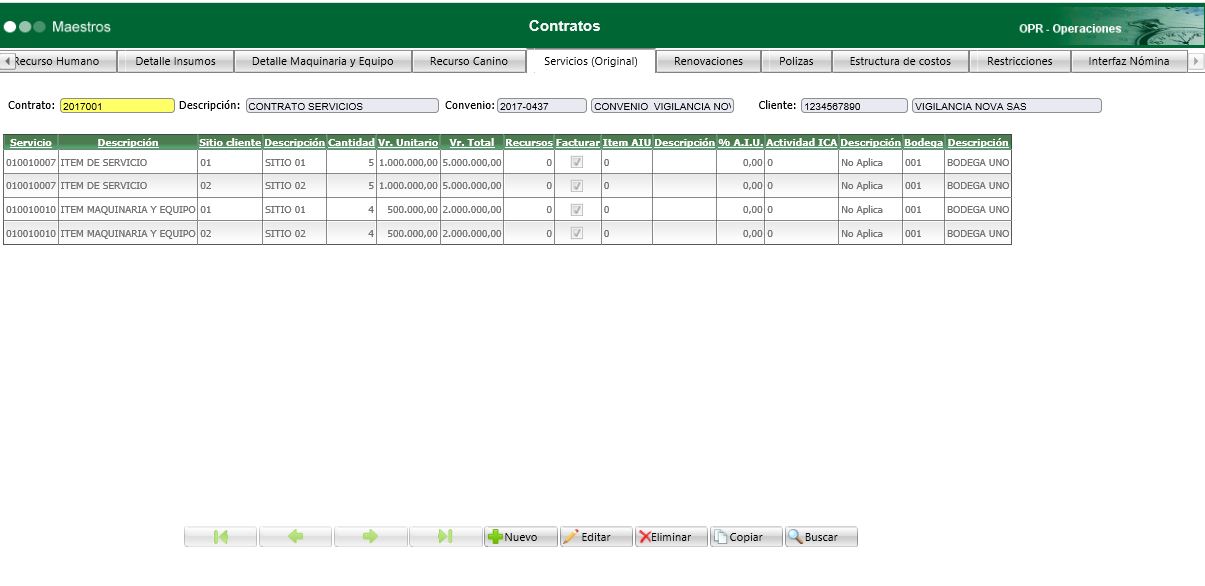Click the Copiar button
This screenshot has height=586, width=1205.
pyautogui.click(x=746, y=537)
